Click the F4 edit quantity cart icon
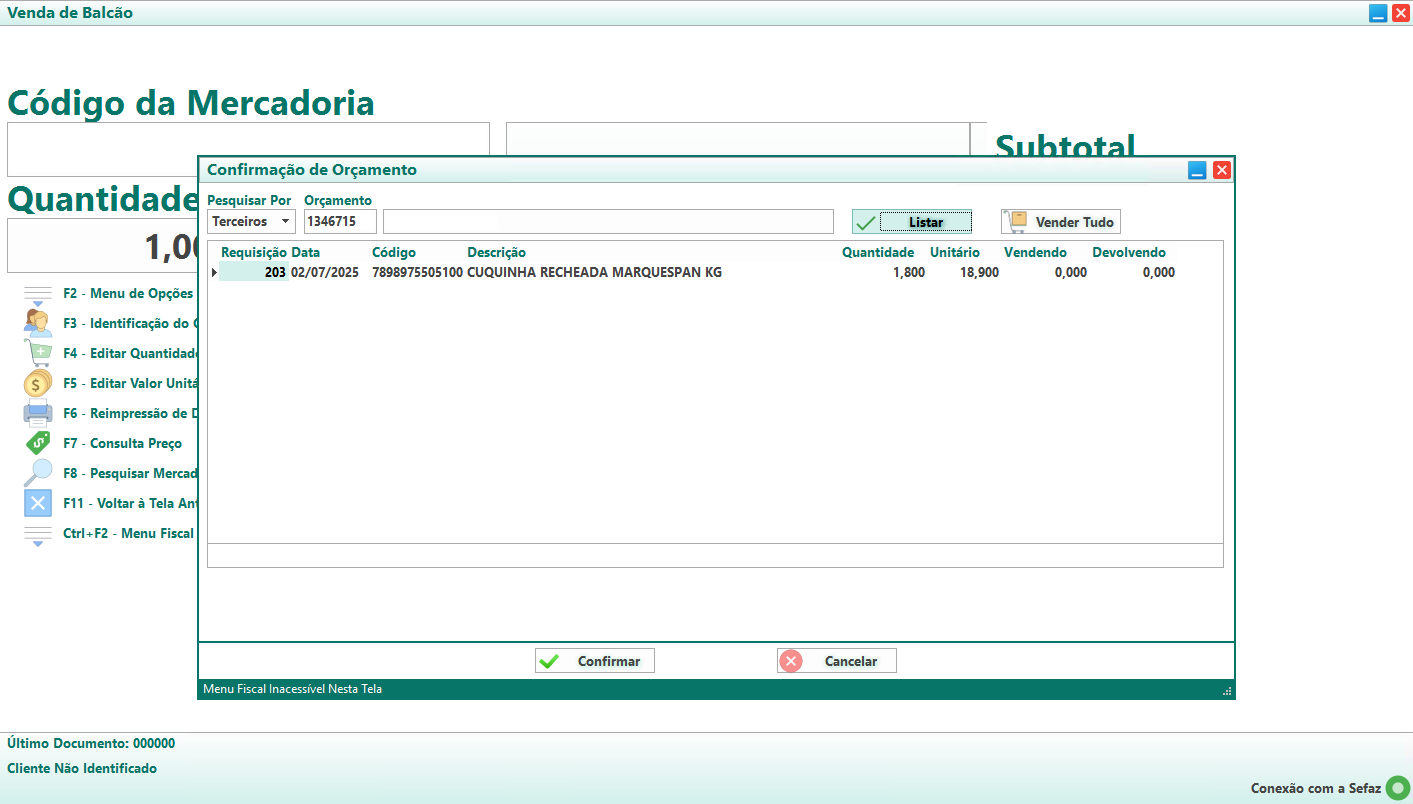Image resolution: width=1413 pixels, height=804 pixels. click(37, 353)
